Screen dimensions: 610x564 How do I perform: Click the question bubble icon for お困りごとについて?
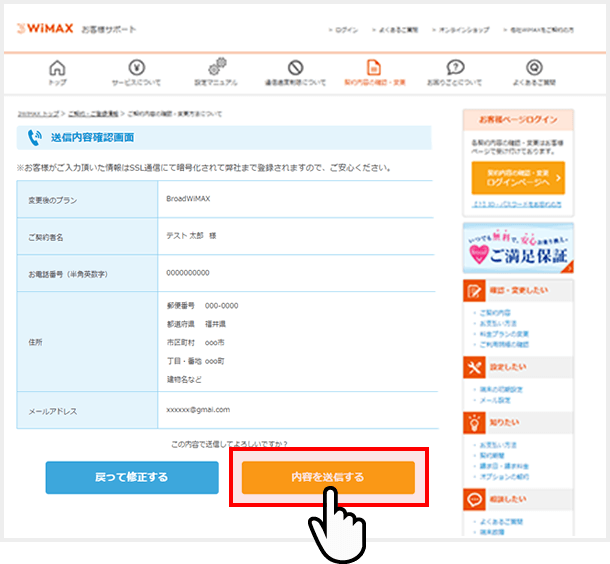click(455, 69)
